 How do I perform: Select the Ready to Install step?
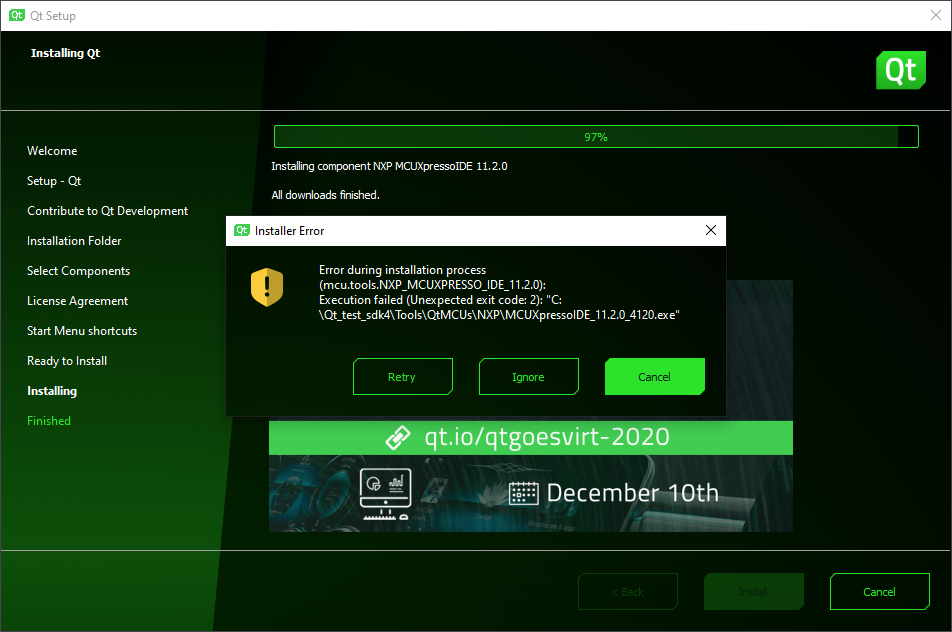(x=67, y=361)
